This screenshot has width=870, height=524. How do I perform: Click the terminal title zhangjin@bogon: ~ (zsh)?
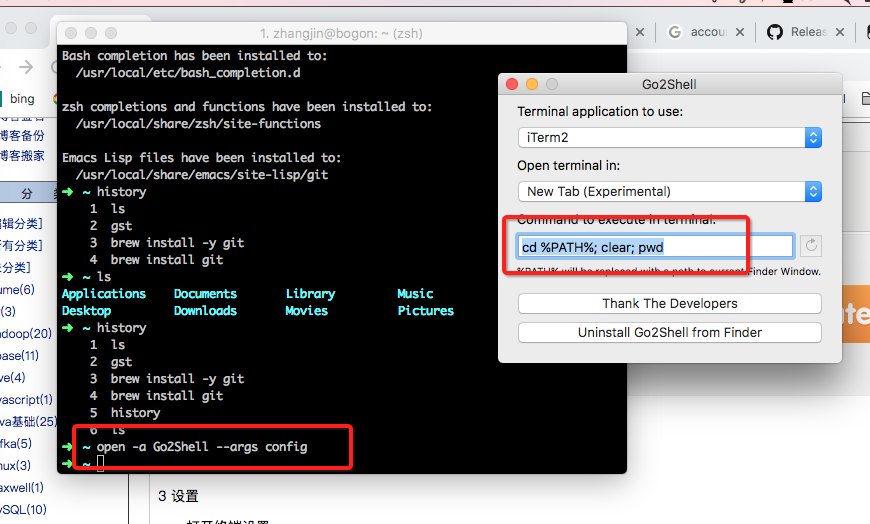click(x=341, y=33)
